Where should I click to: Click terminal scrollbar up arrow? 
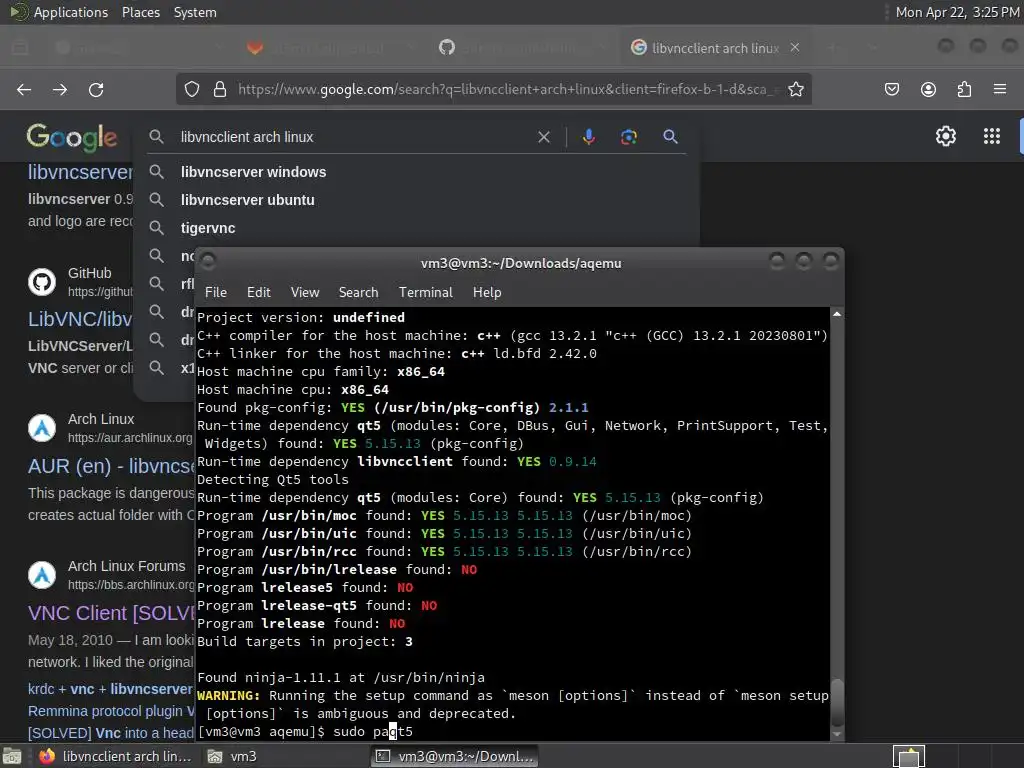pos(837,314)
